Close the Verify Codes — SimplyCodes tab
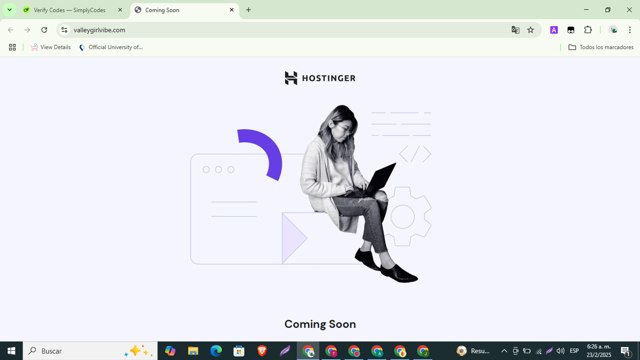This screenshot has width=640, height=360. point(120,10)
